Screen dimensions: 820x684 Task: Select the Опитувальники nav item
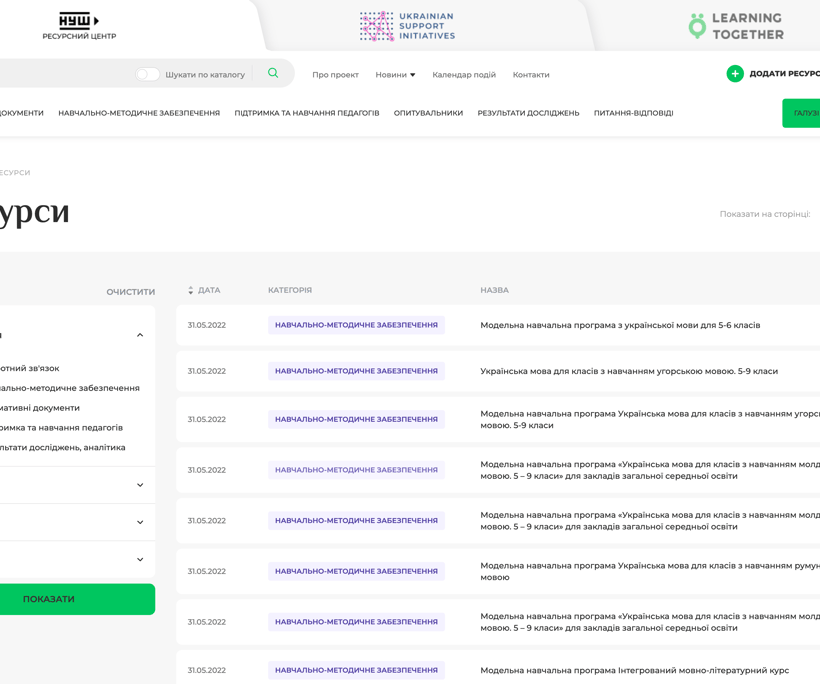coord(428,113)
